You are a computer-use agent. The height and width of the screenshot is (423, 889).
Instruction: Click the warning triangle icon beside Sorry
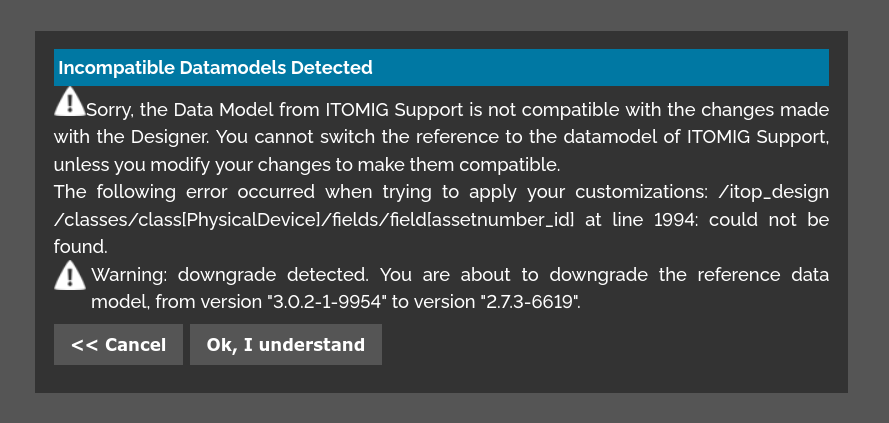tap(69, 102)
